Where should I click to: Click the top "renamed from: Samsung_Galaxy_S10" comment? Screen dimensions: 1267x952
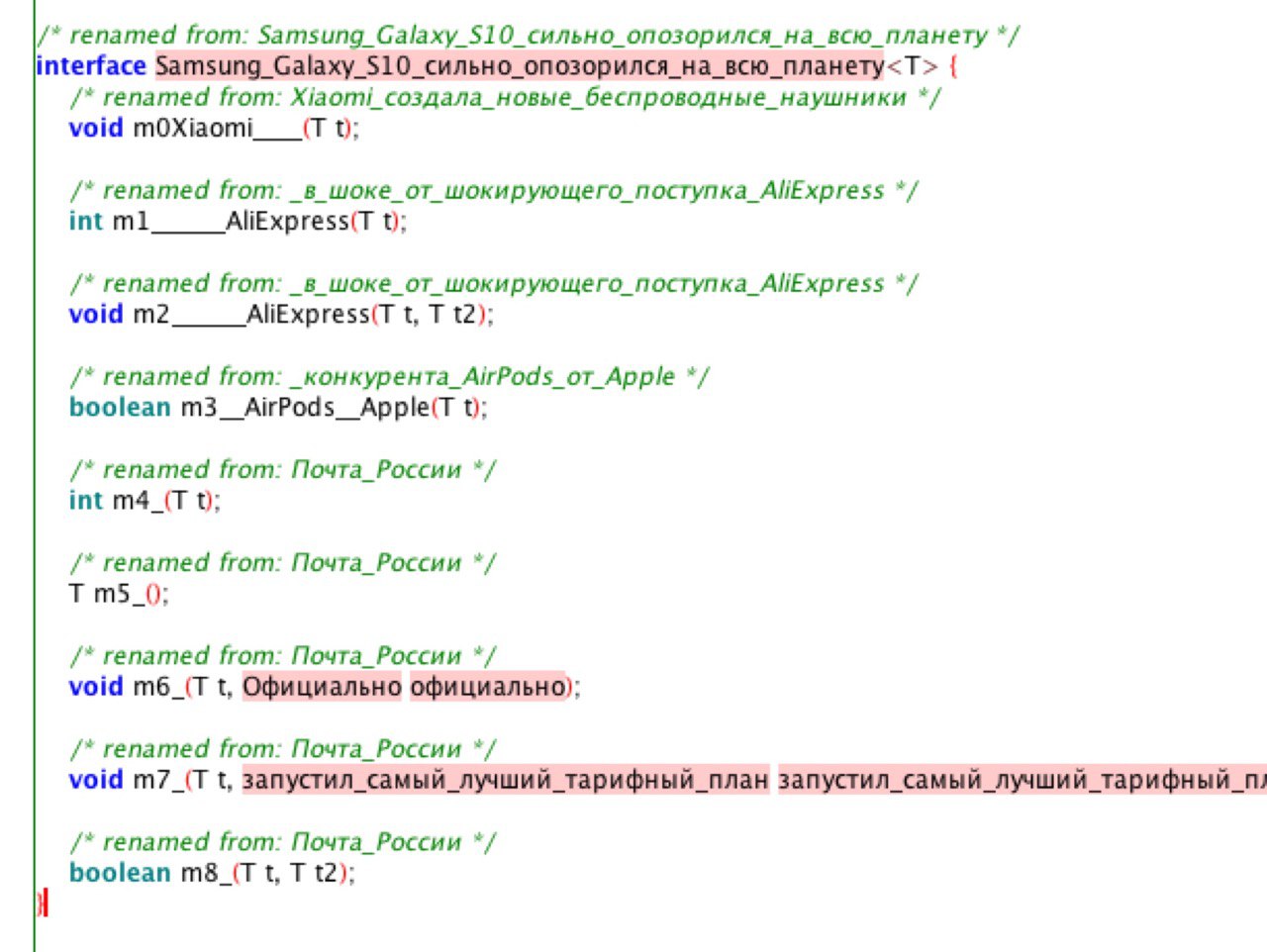[x=528, y=36]
